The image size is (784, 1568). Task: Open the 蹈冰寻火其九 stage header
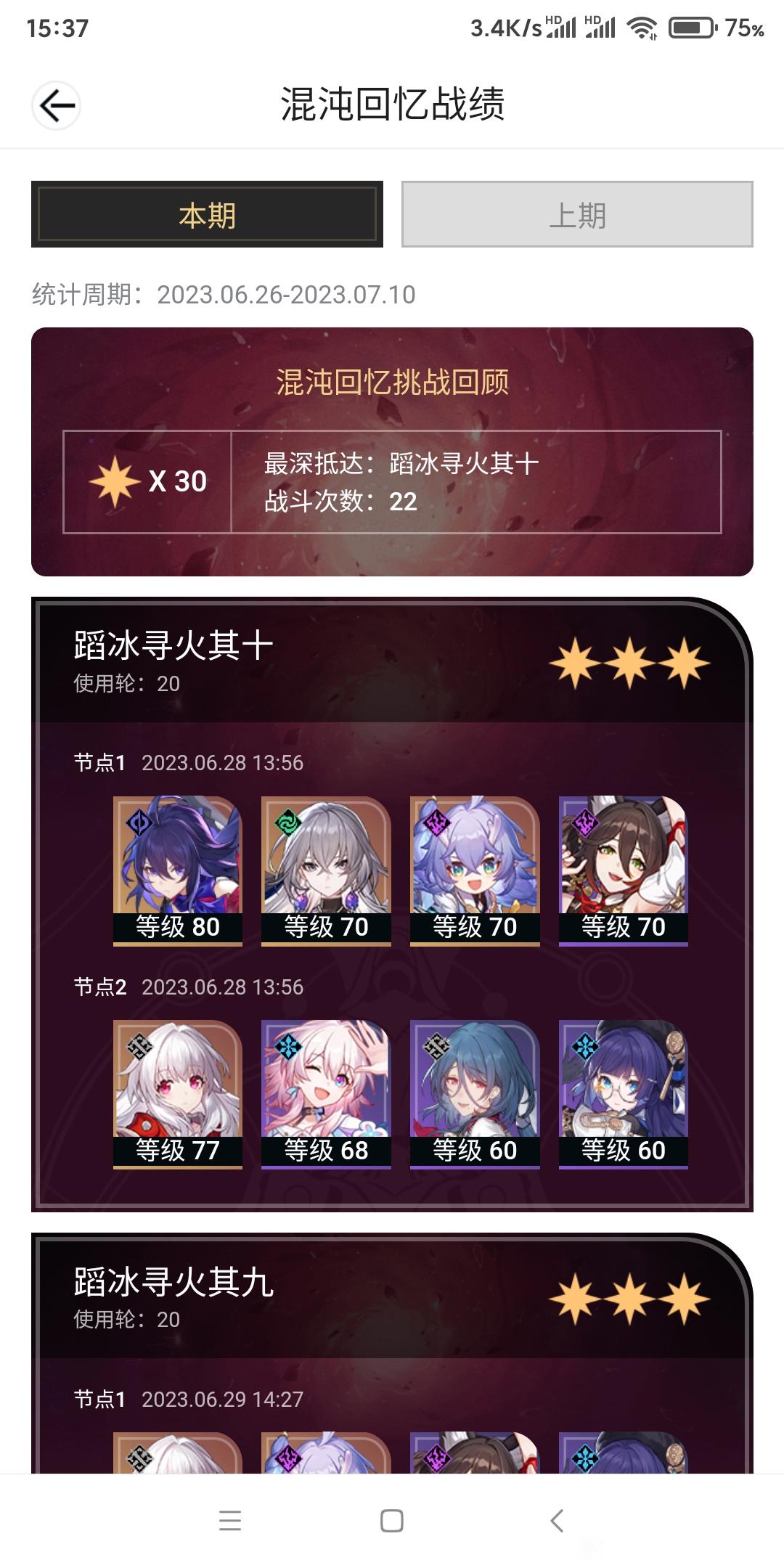(x=392, y=1297)
